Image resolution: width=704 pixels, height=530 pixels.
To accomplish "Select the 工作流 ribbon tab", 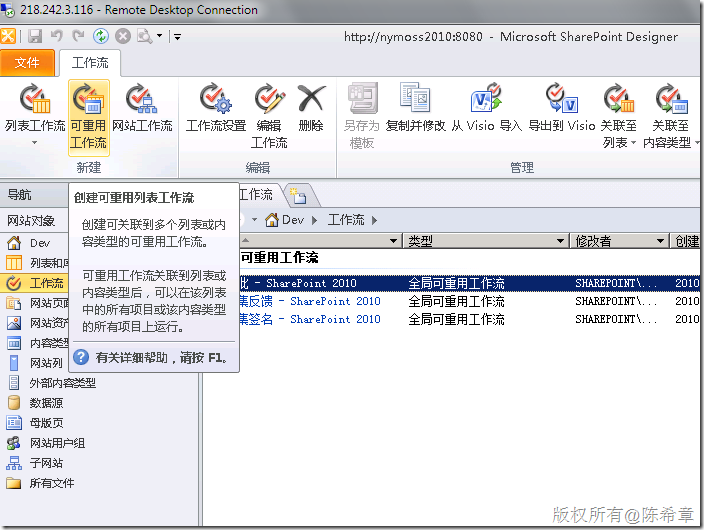I will pyautogui.click(x=90, y=62).
